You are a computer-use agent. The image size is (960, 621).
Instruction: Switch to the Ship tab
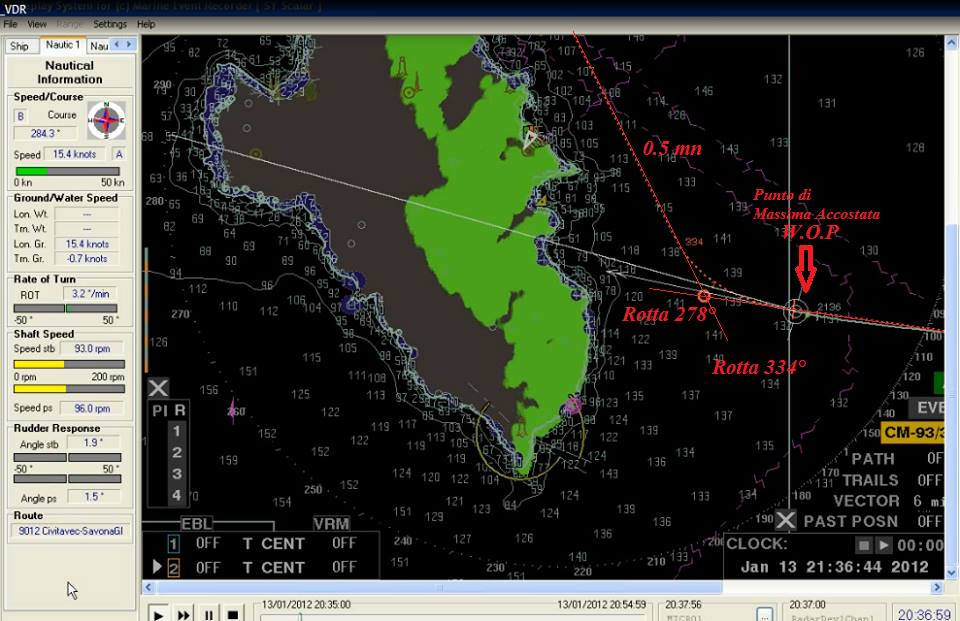point(19,45)
